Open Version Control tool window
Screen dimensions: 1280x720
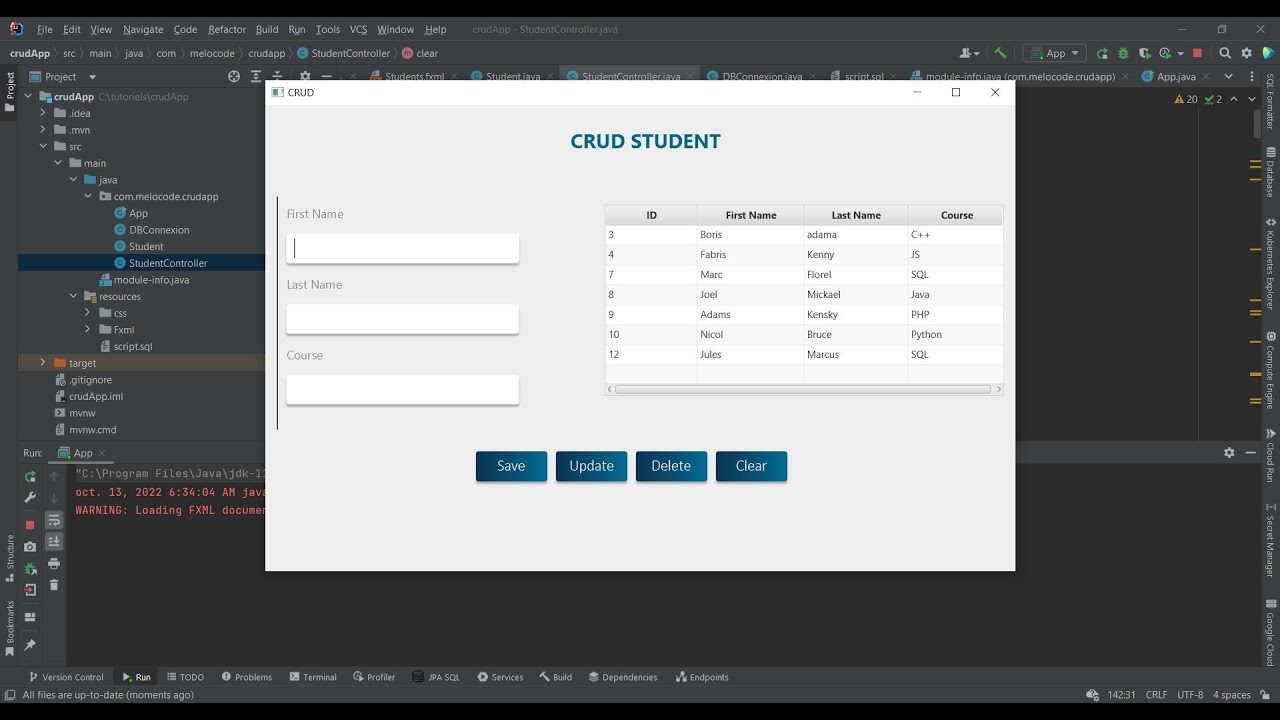point(66,677)
